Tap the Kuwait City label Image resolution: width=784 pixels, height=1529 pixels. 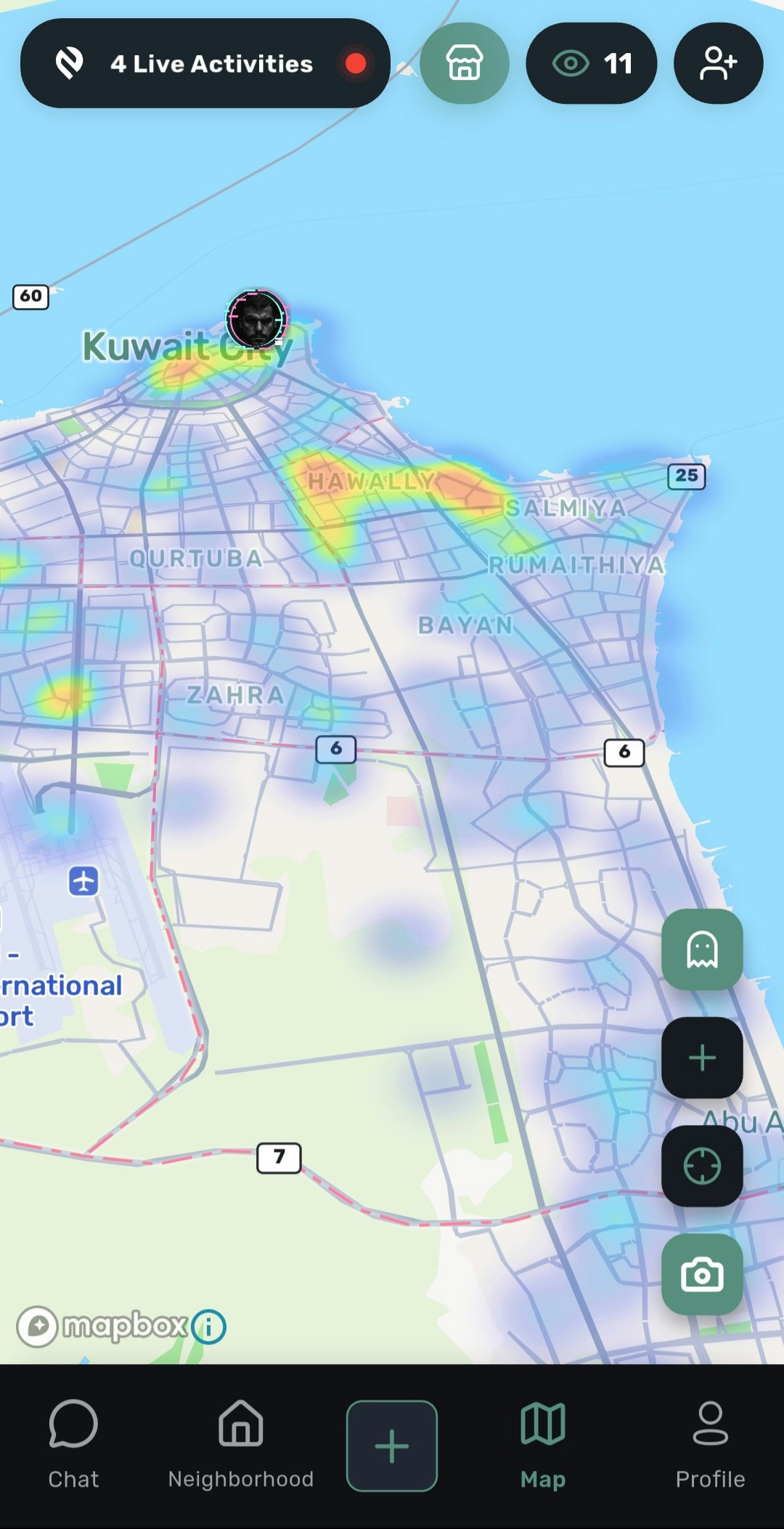(x=187, y=346)
